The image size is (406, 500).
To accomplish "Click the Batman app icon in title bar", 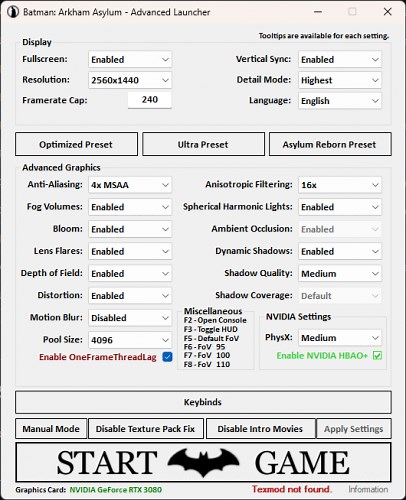I will pyautogui.click(x=13, y=12).
